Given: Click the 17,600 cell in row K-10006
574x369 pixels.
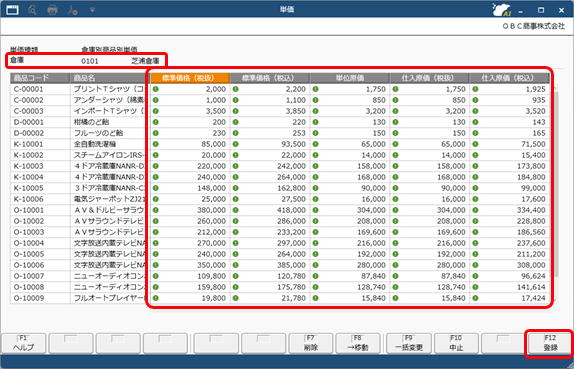Looking at the screenshot, I should 510,199.
